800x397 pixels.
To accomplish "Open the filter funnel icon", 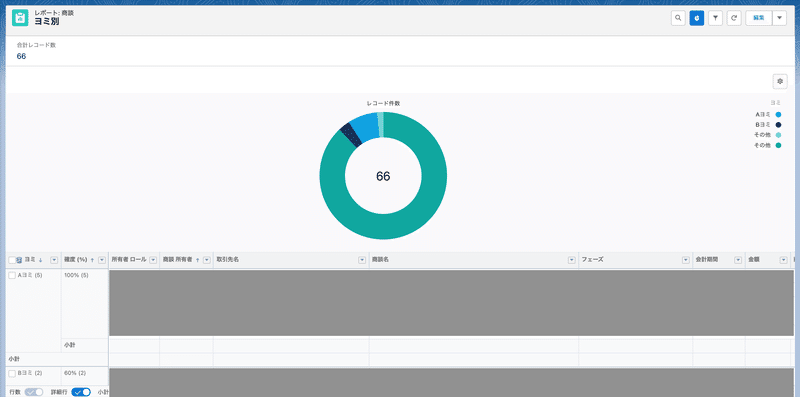I will pos(715,18).
